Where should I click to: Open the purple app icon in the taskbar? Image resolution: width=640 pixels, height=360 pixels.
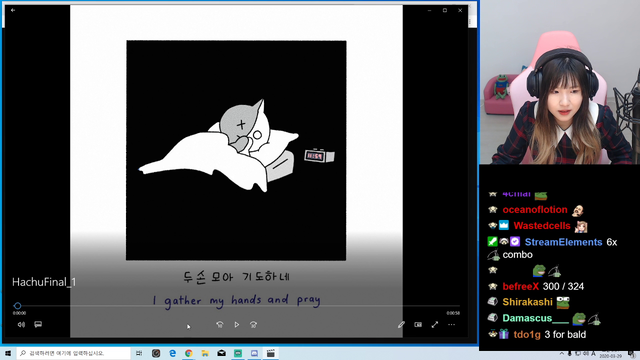click(254, 353)
